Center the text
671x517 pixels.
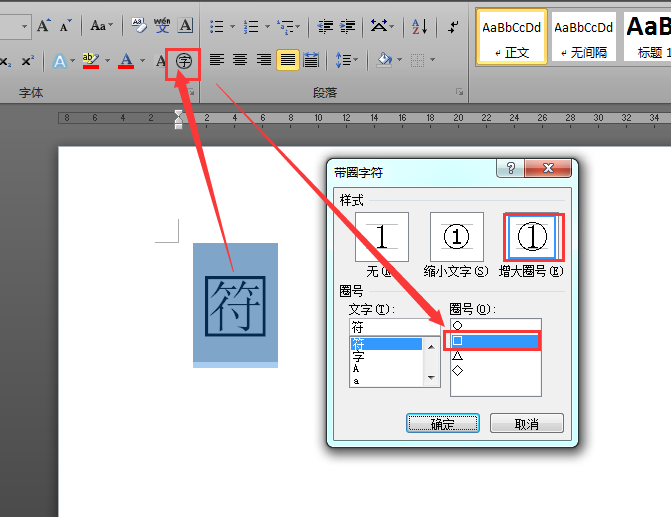click(240, 60)
